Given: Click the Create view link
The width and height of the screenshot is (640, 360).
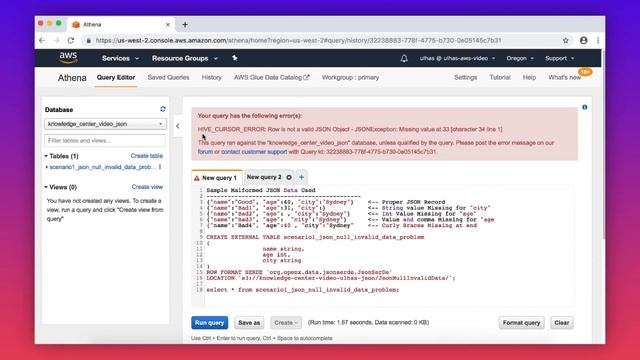Looking at the screenshot, I should (147, 187).
